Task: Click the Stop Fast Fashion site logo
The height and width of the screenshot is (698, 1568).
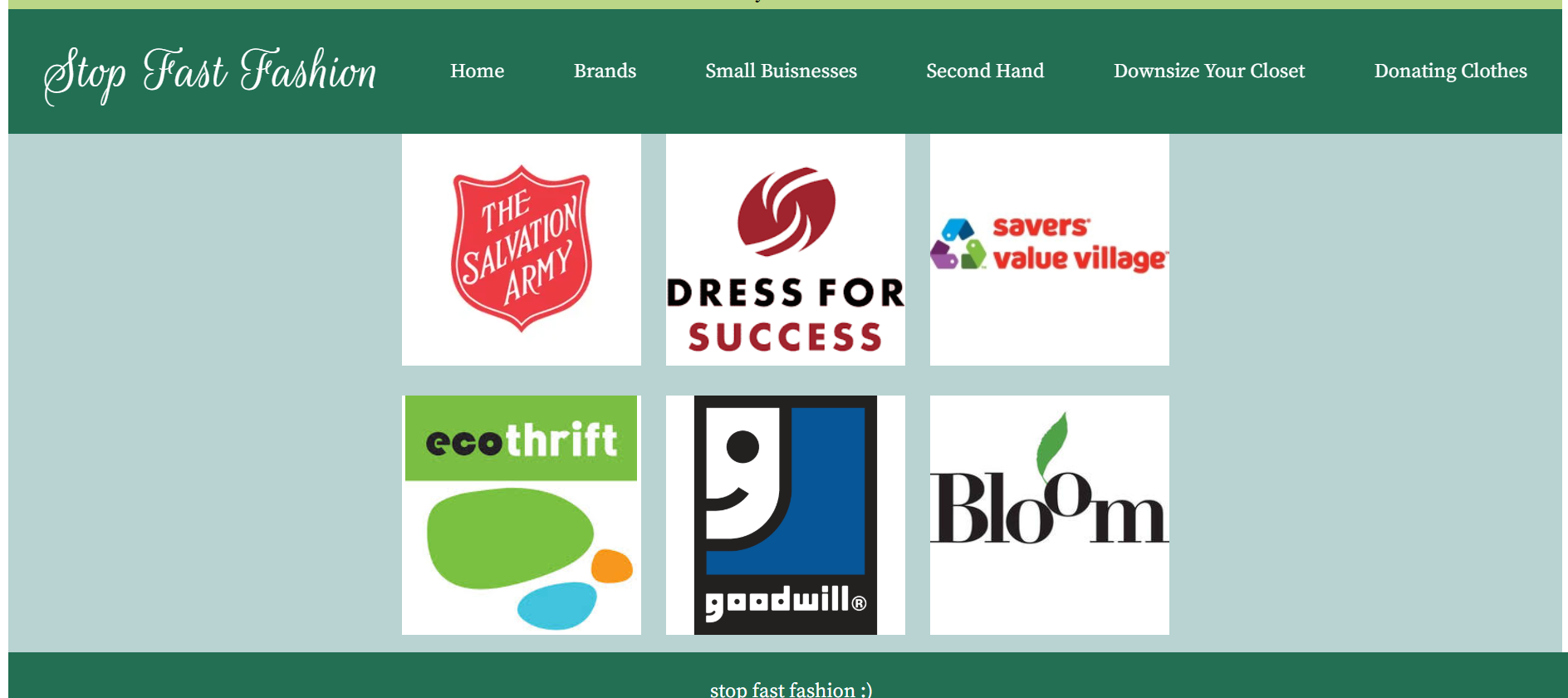Action: (x=210, y=74)
